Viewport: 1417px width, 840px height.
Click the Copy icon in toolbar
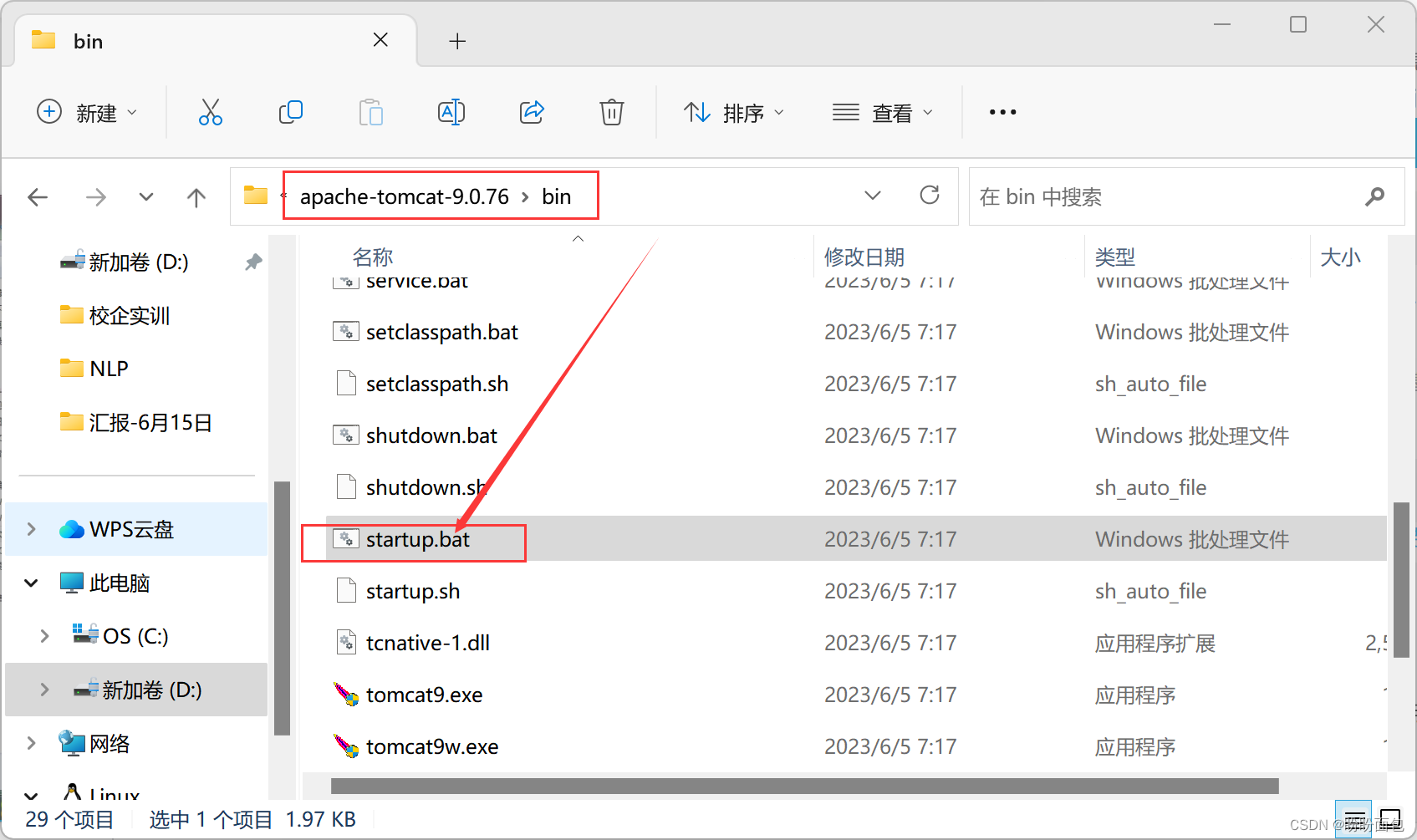point(290,112)
